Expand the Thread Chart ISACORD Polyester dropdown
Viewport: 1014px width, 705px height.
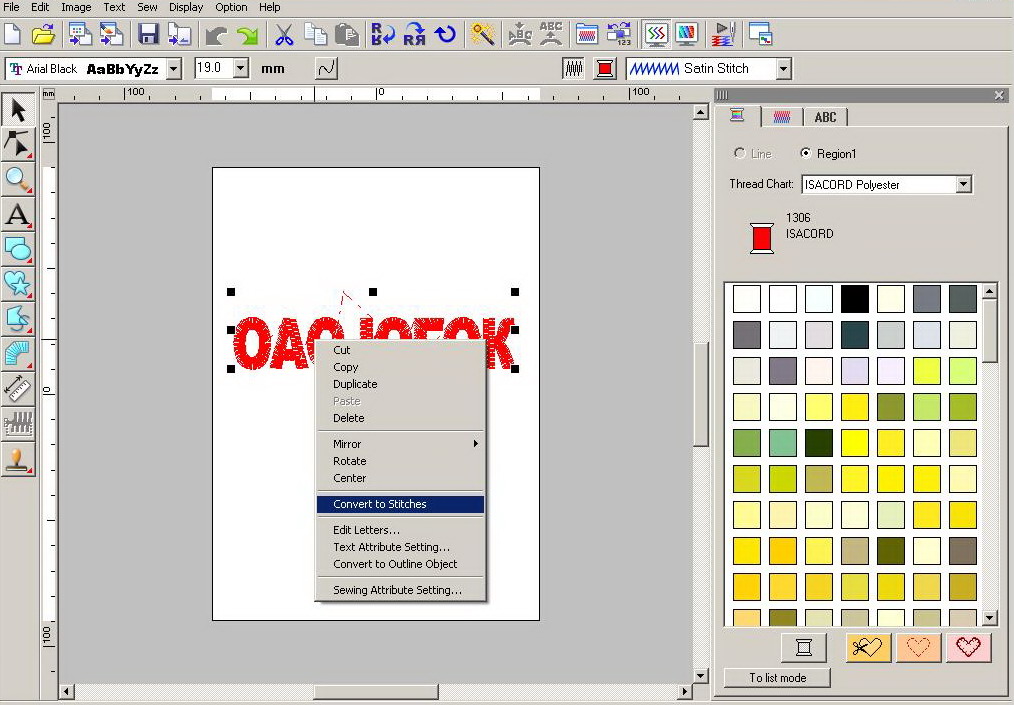963,185
